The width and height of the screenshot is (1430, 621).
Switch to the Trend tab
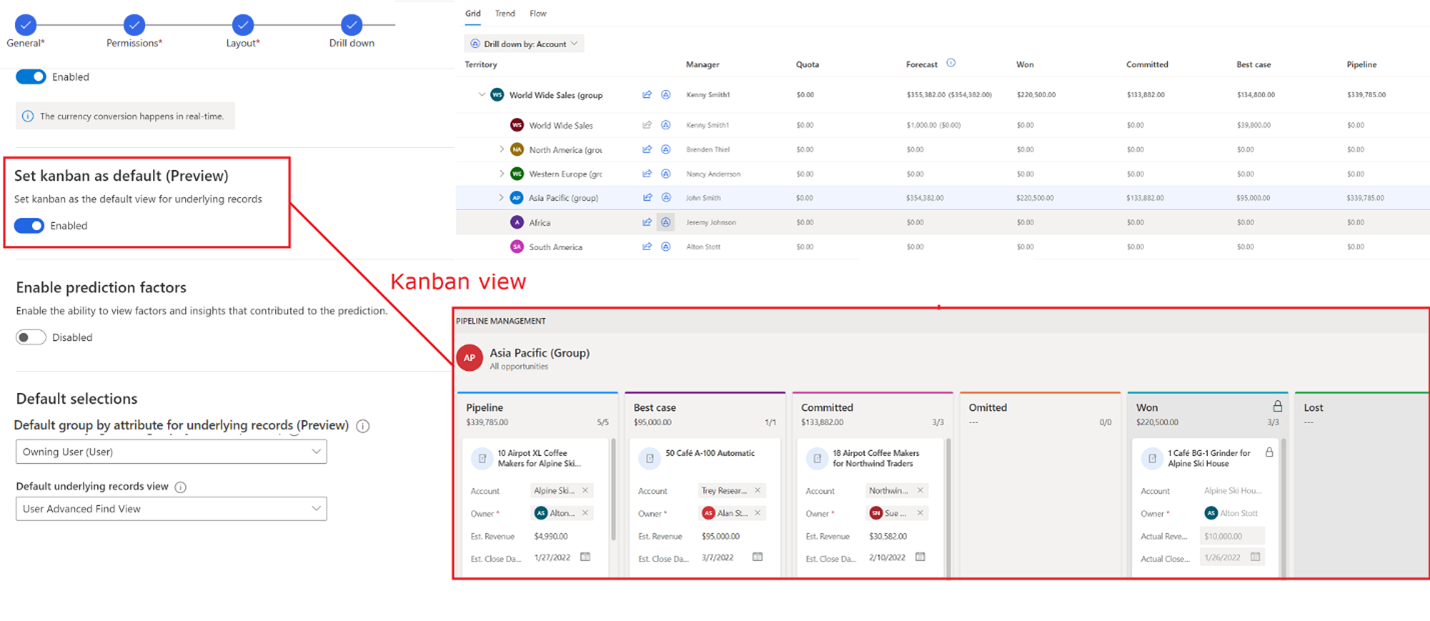[x=505, y=13]
